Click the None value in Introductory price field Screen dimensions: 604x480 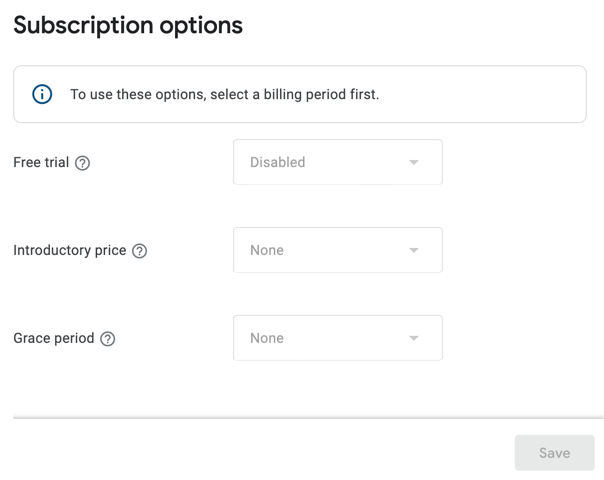[267, 250]
